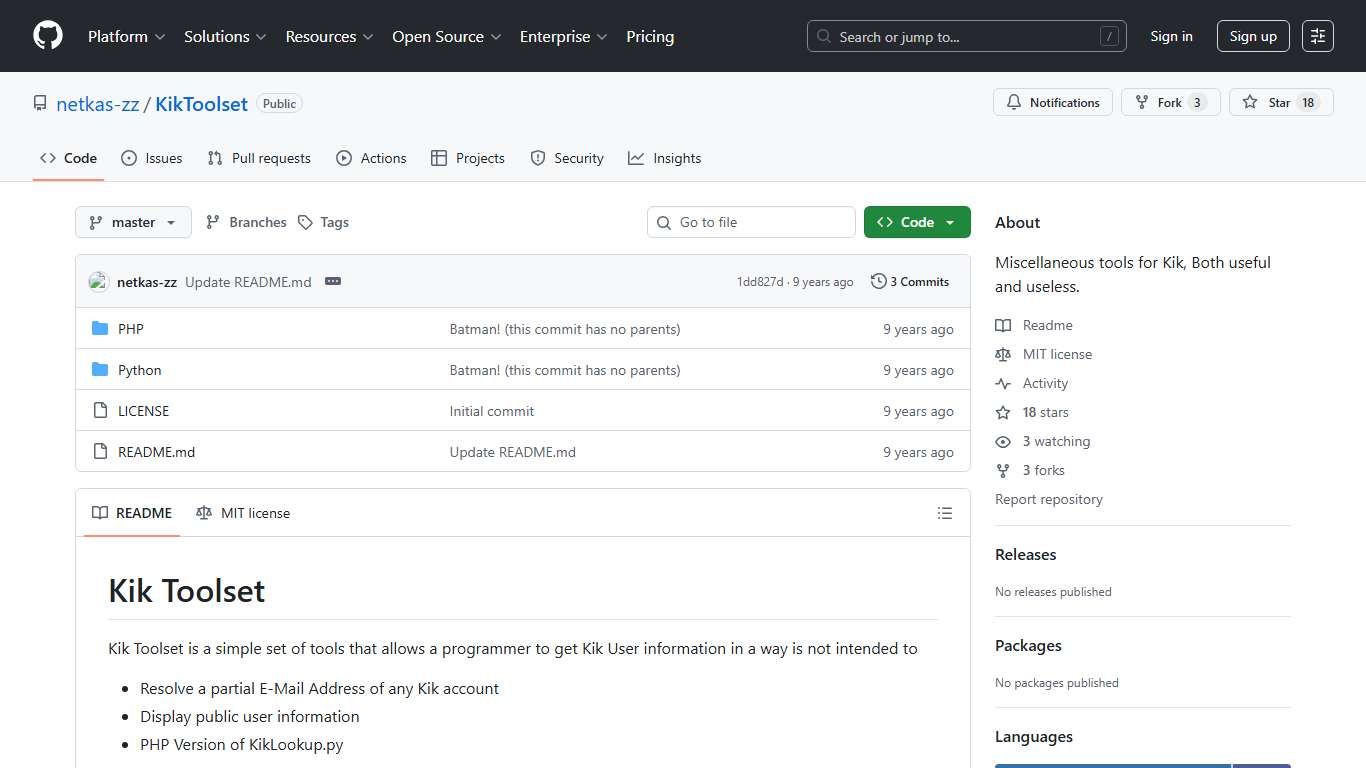Screen dimensions: 1366x768
Task: Click the README book icon in About
Action: (1002, 325)
